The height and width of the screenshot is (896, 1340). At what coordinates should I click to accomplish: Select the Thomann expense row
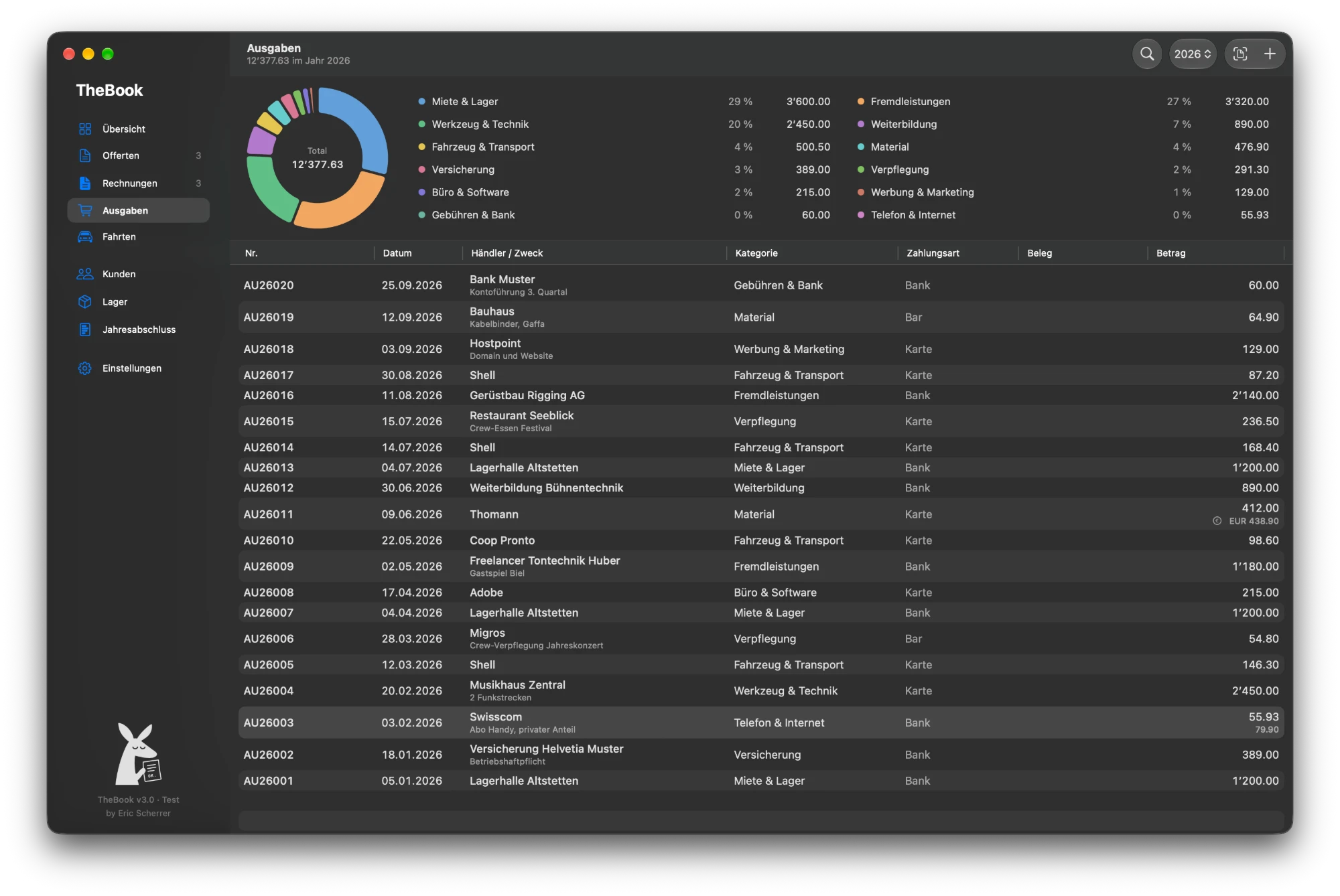761,514
